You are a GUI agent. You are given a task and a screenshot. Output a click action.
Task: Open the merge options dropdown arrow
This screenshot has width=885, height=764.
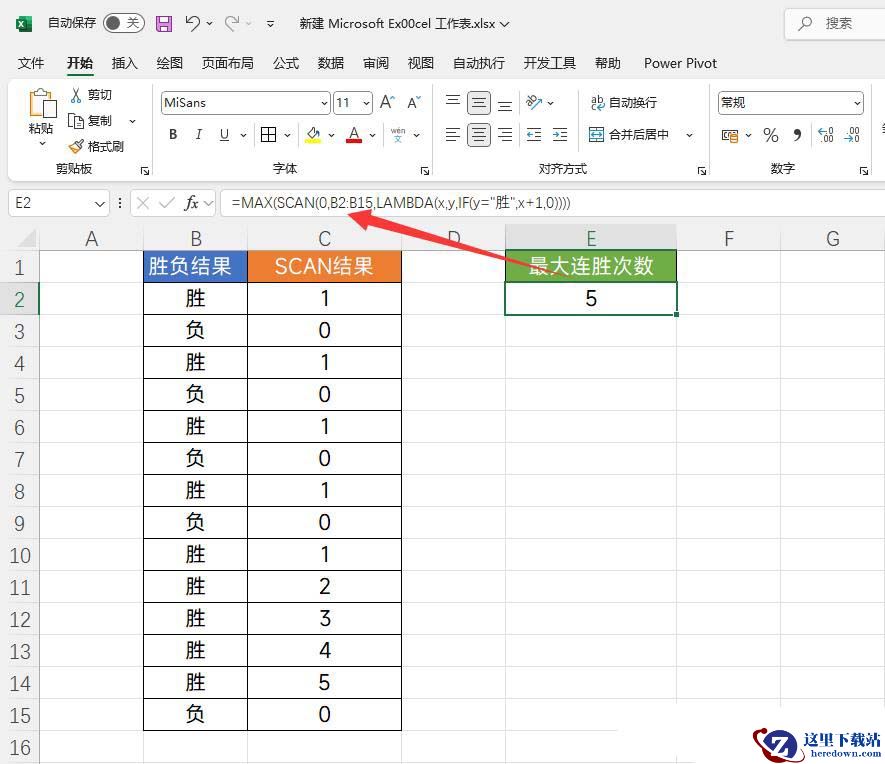click(689, 135)
